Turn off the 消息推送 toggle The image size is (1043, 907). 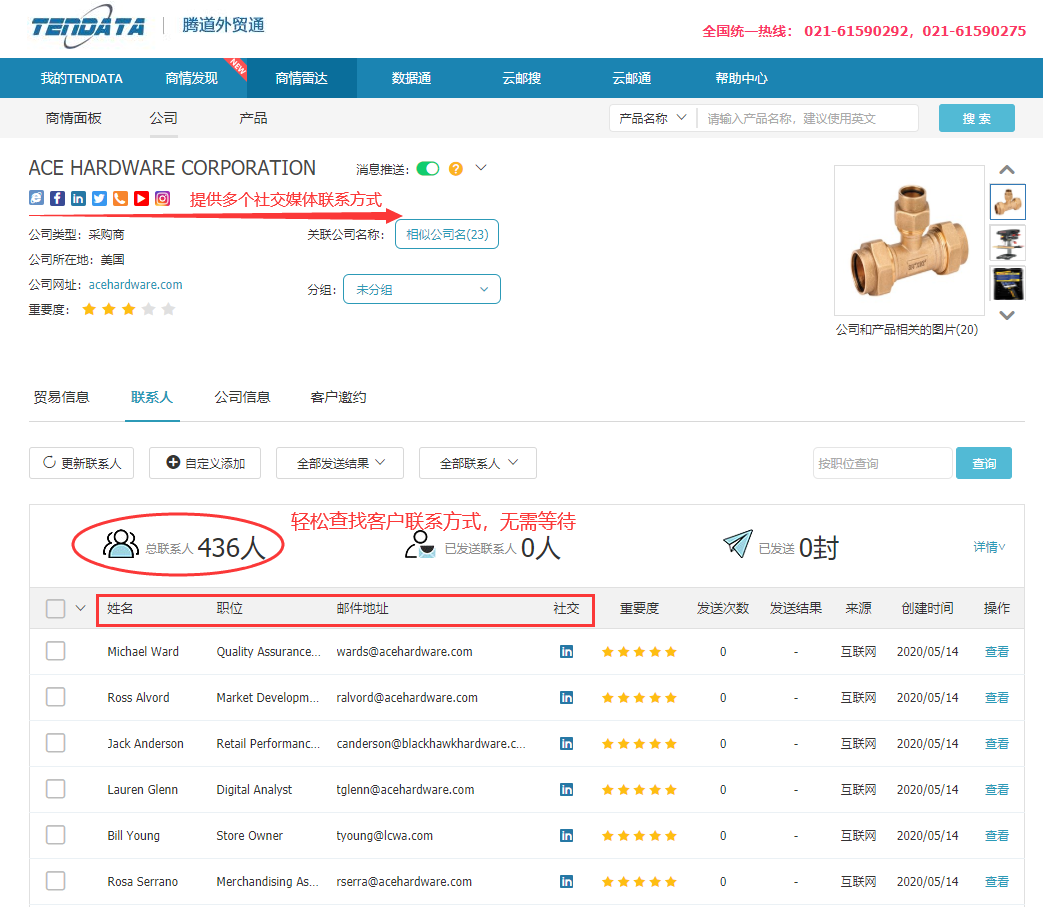pyautogui.click(x=428, y=168)
